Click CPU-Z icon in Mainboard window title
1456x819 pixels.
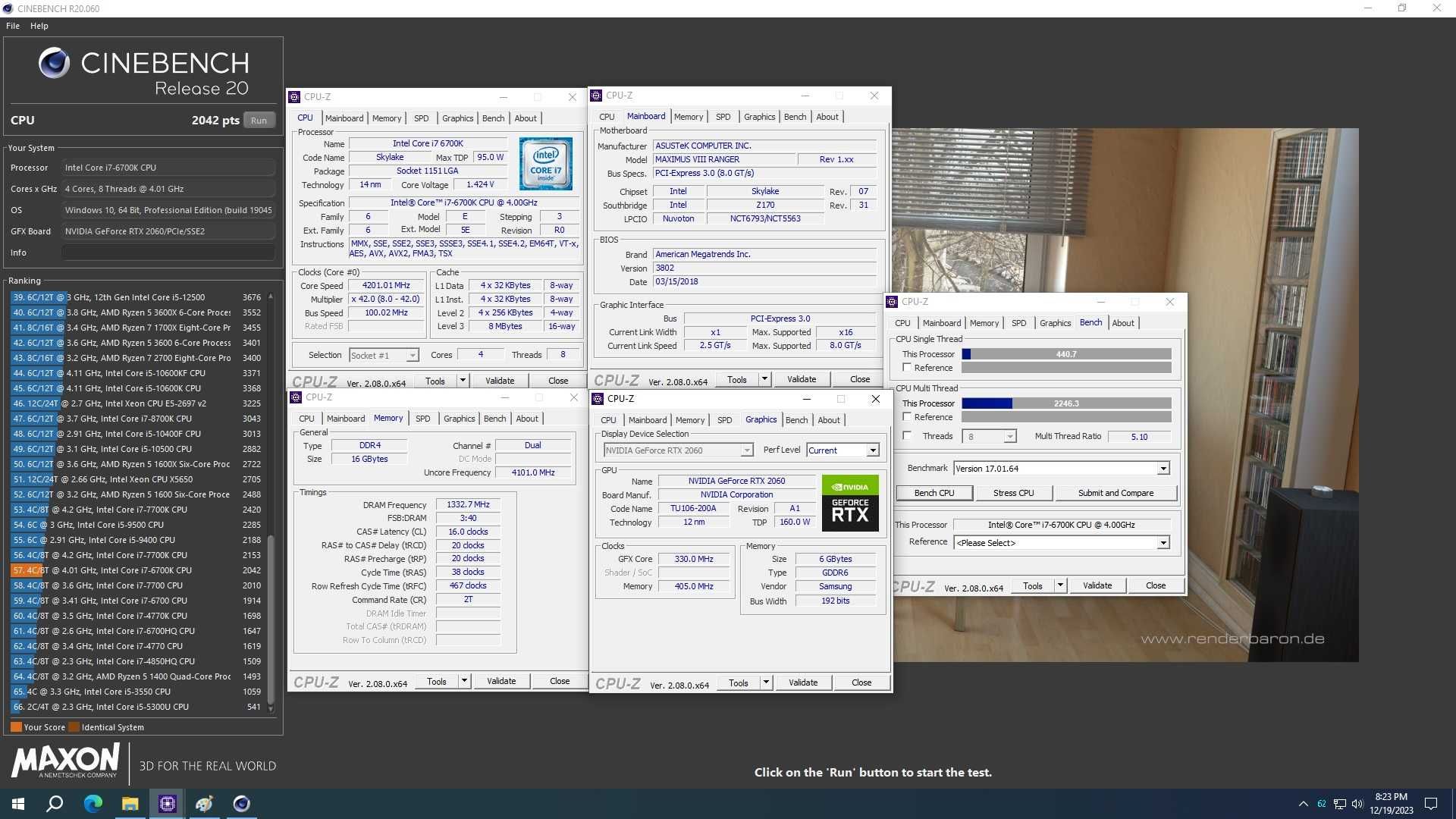596,96
